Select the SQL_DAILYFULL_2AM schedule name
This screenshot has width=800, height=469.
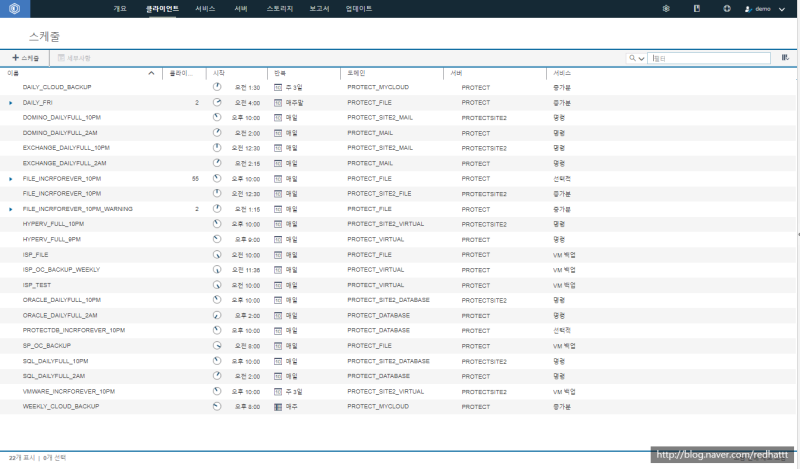click(54, 376)
